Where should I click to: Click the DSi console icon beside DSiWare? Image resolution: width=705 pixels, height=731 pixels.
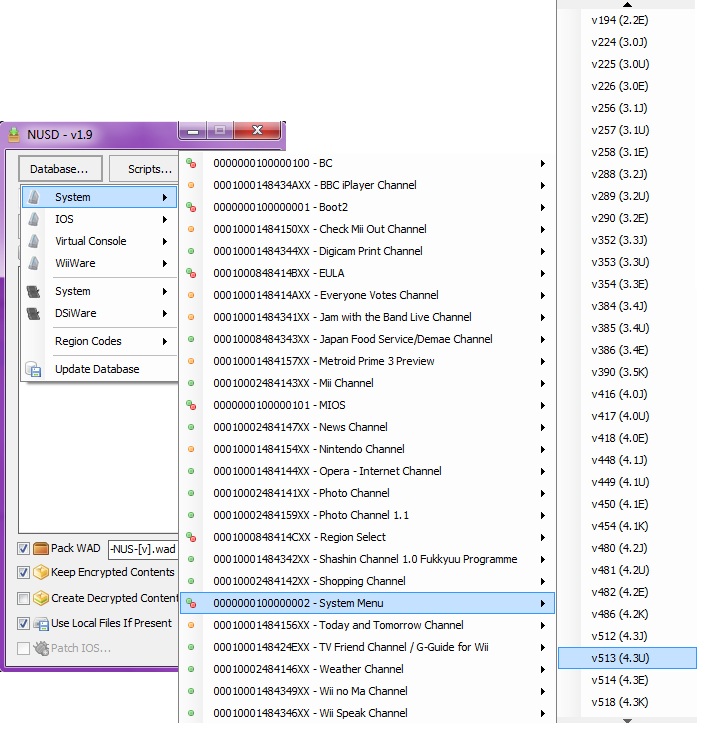click(34, 313)
